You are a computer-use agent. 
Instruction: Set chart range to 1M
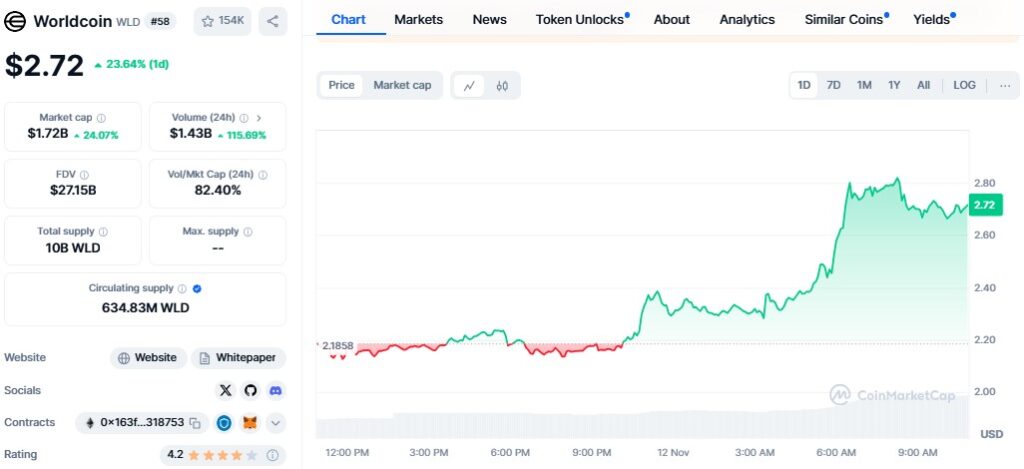(864, 86)
